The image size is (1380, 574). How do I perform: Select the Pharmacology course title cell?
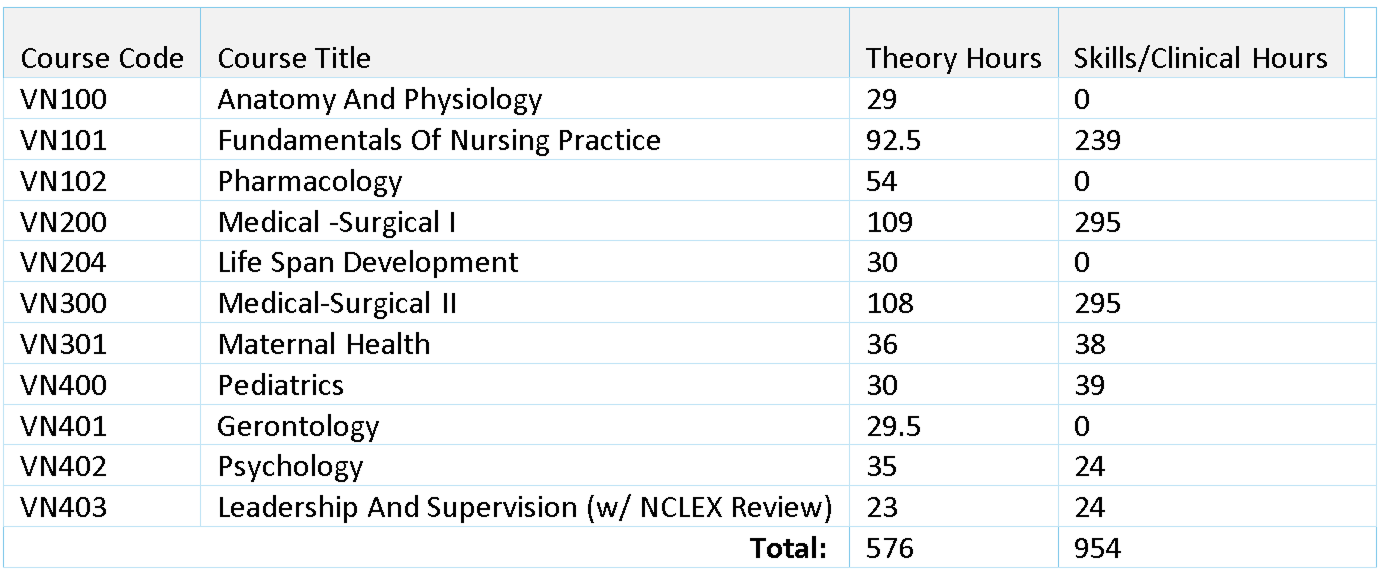[309, 182]
